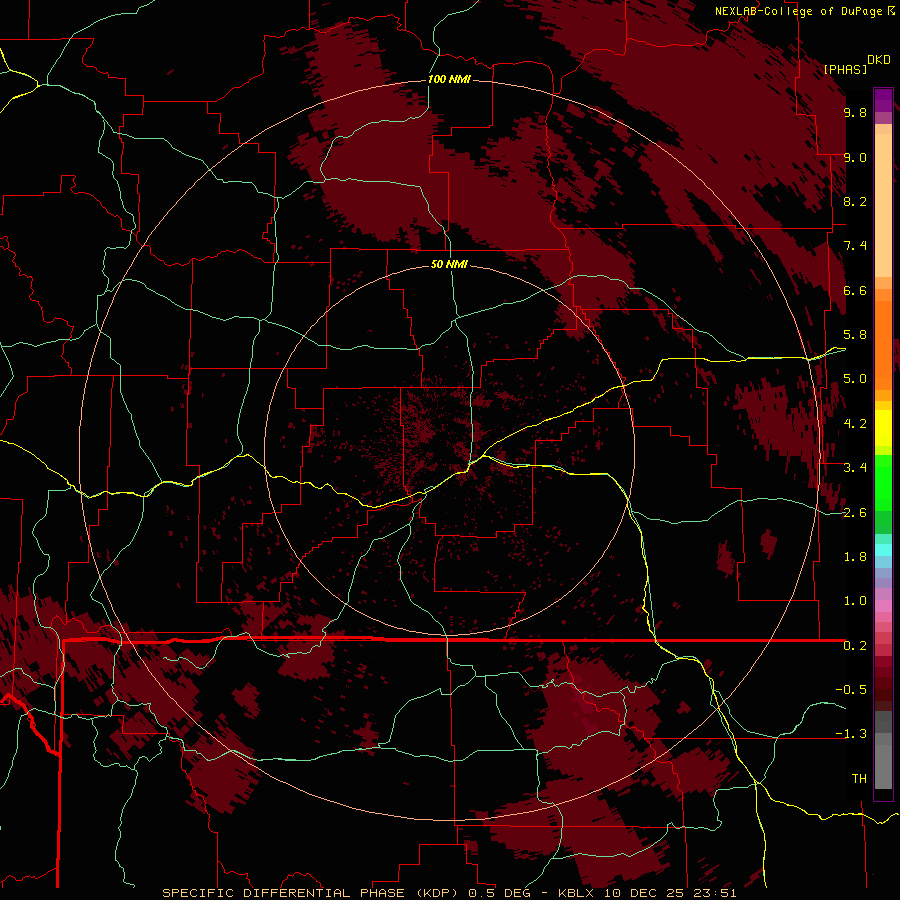The image size is (900, 900).
Task: Click the 4.2 value on the color scale
Action: pyautogui.click(x=855, y=424)
